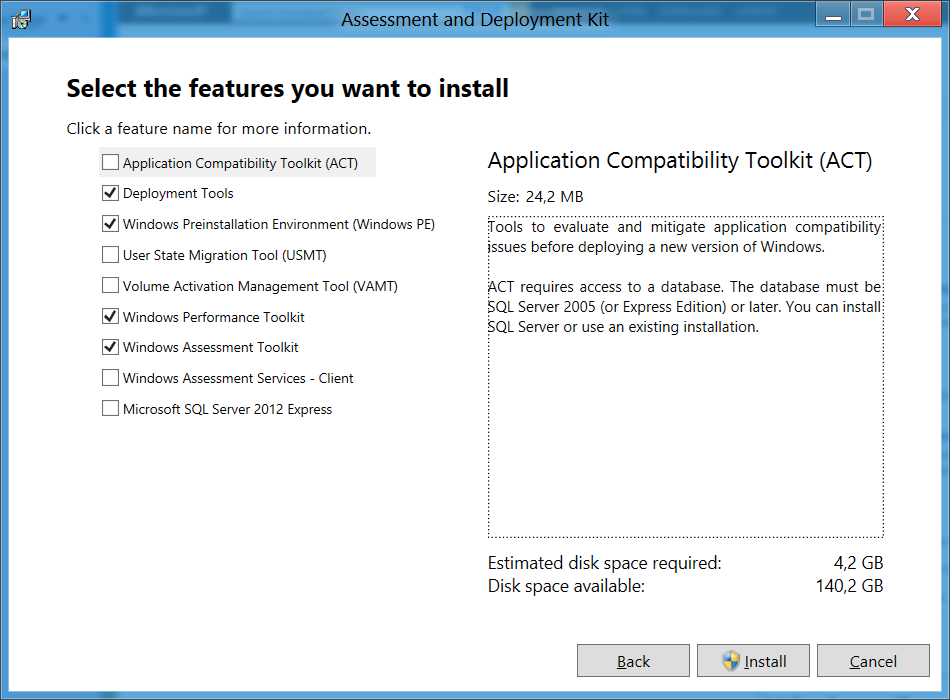
Task: Start setup with the Install button
Action: click(753, 661)
